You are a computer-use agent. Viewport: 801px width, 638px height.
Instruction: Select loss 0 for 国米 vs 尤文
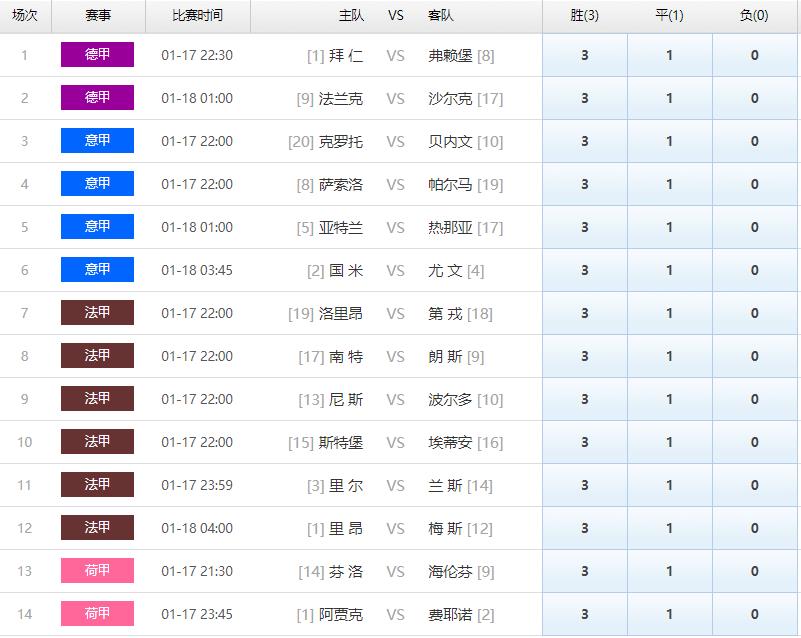(x=755, y=270)
